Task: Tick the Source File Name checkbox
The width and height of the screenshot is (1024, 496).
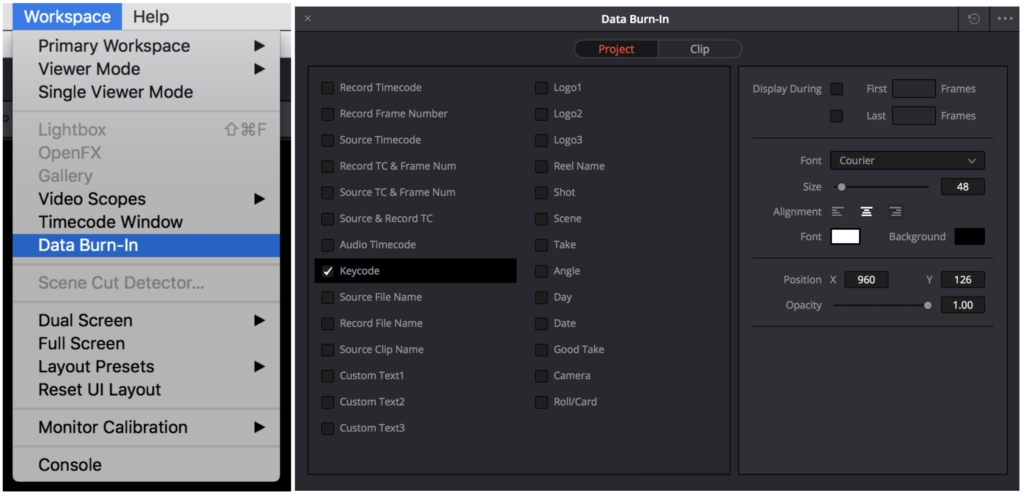Action: point(327,298)
